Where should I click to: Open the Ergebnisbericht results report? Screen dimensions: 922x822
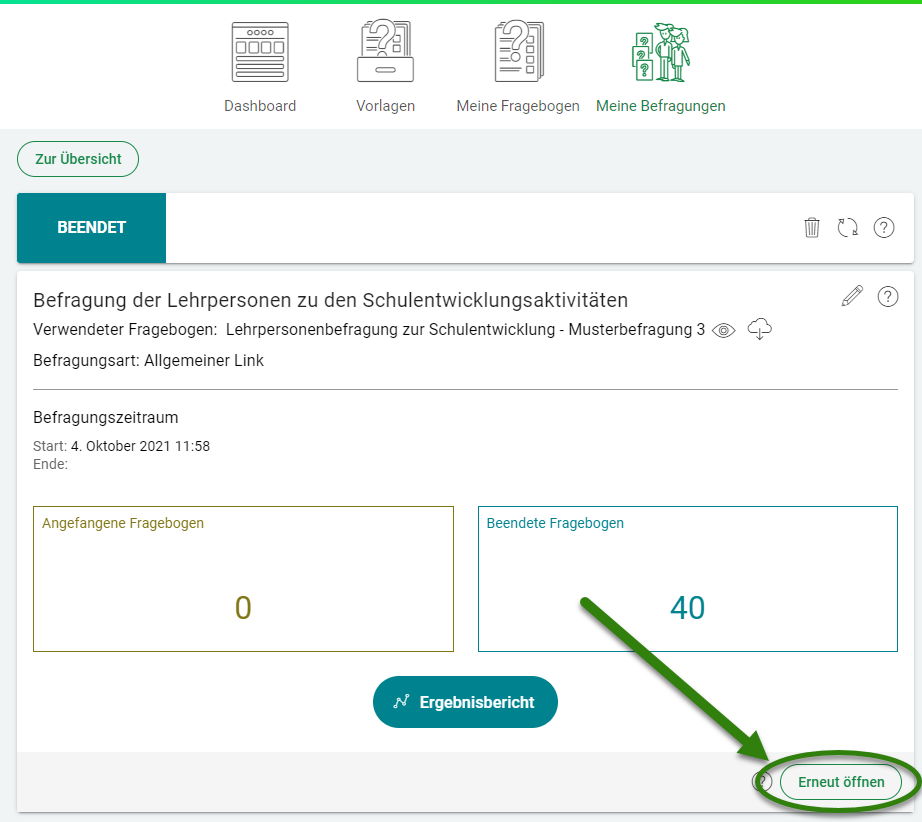pyautogui.click(x=465, y=702)
